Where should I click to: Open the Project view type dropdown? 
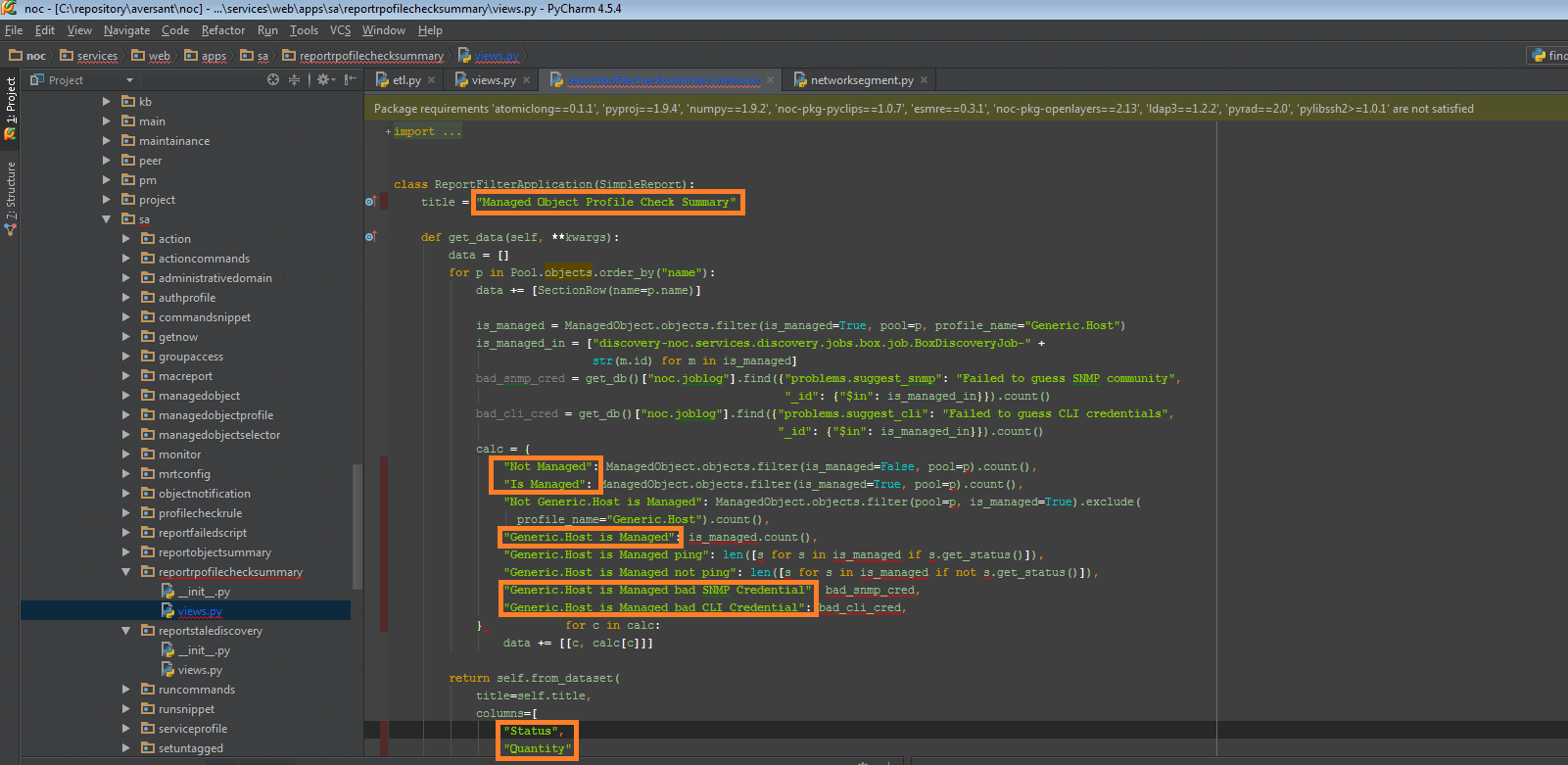(129, 80)
